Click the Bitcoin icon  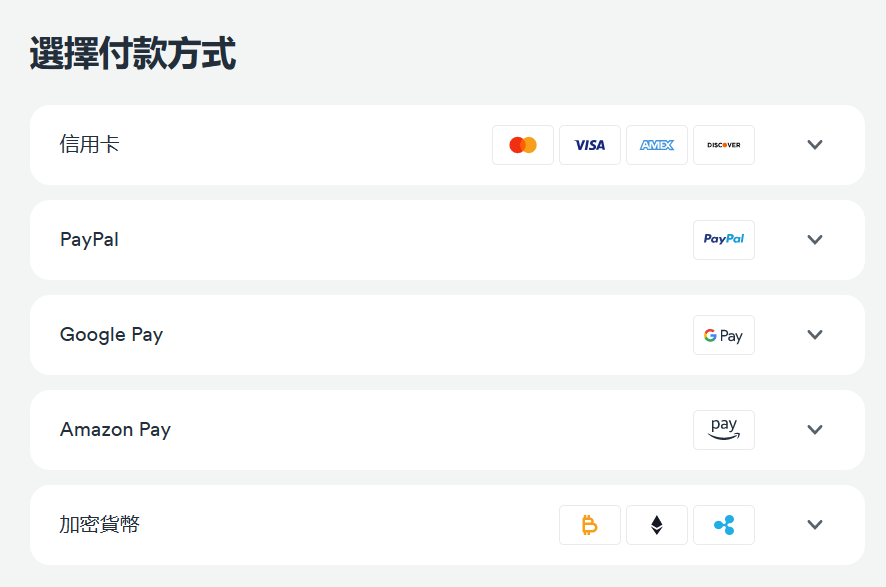pyautogui.click(x=590, y=525)
